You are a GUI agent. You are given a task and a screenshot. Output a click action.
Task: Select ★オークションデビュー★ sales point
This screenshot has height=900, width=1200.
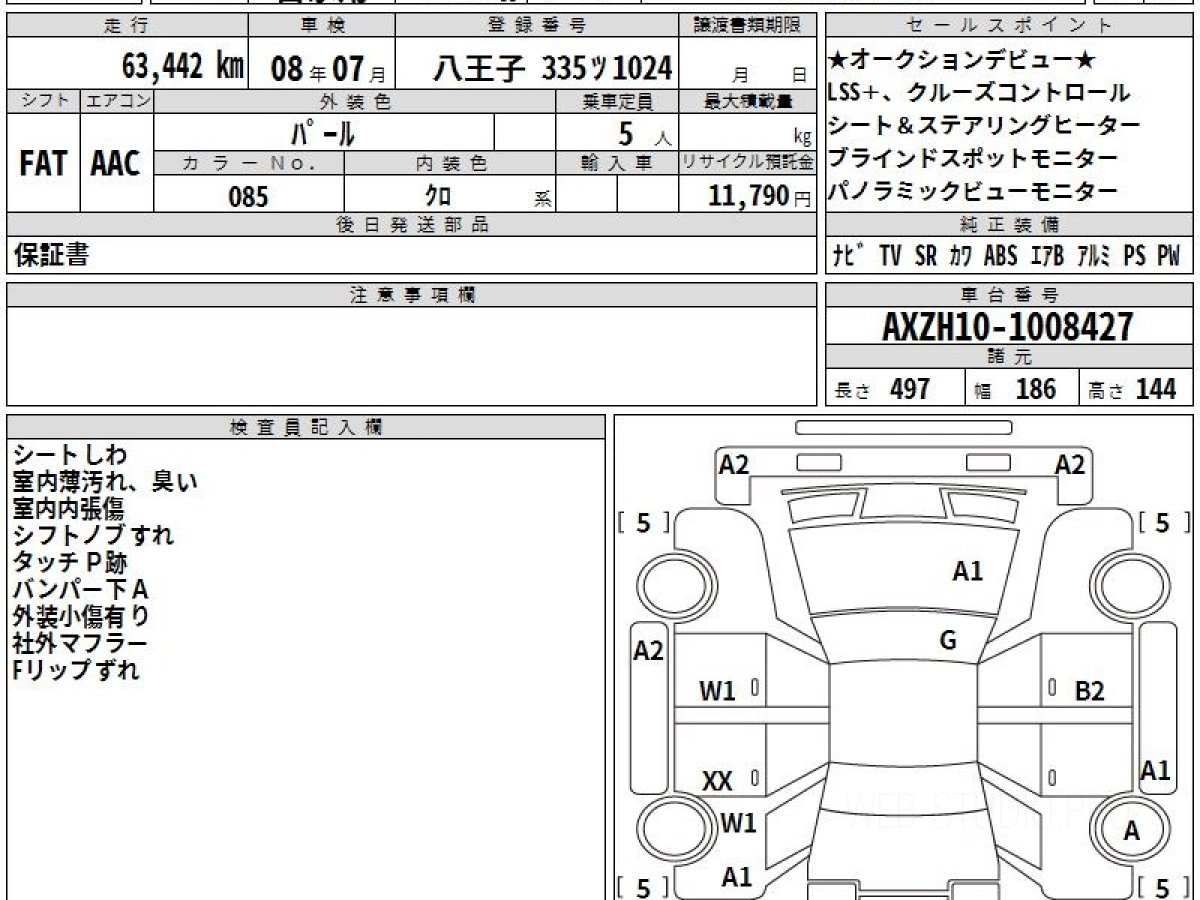(962, 60)
